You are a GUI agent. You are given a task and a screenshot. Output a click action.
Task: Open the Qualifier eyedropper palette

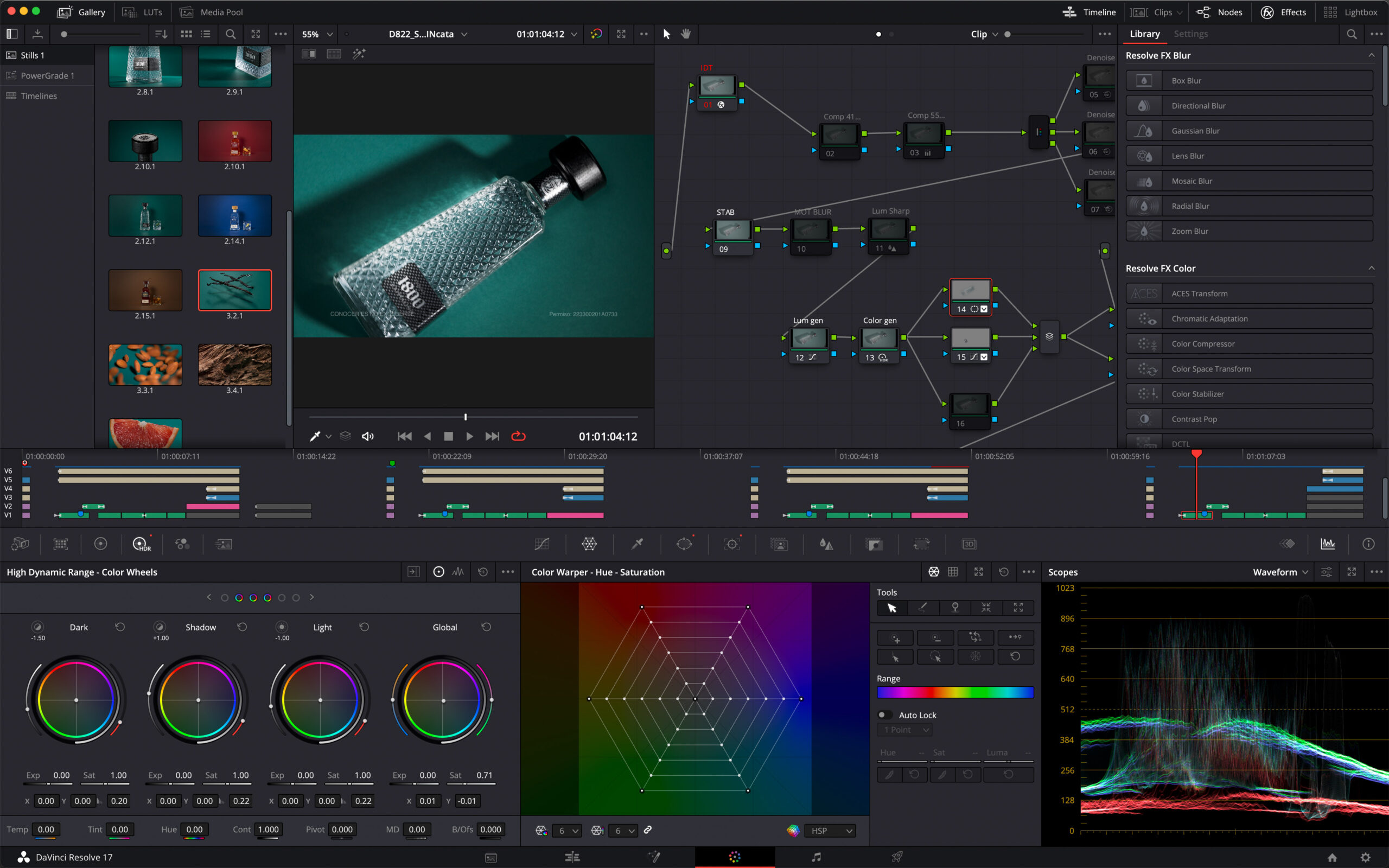(637, 544)
